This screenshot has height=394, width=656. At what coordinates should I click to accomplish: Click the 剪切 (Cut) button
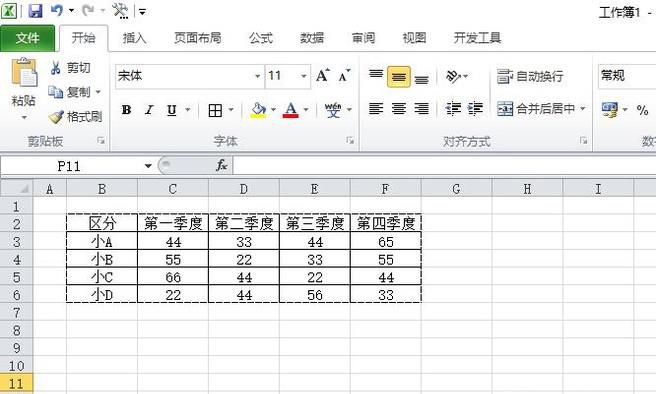(x=70, y=68)
